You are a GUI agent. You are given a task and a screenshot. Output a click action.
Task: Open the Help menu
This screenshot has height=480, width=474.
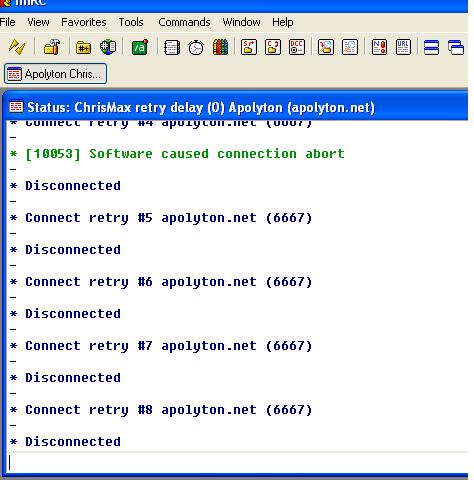pyautogui.click(x=283, y=22)
